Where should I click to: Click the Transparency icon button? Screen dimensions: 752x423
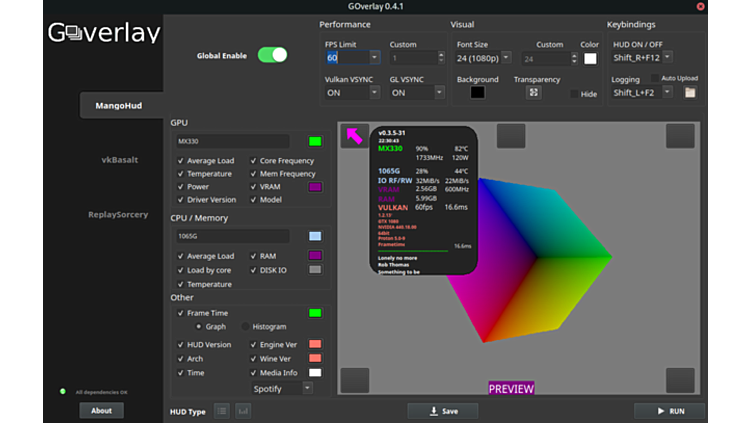pyautogui.click(x=534, y=92)
